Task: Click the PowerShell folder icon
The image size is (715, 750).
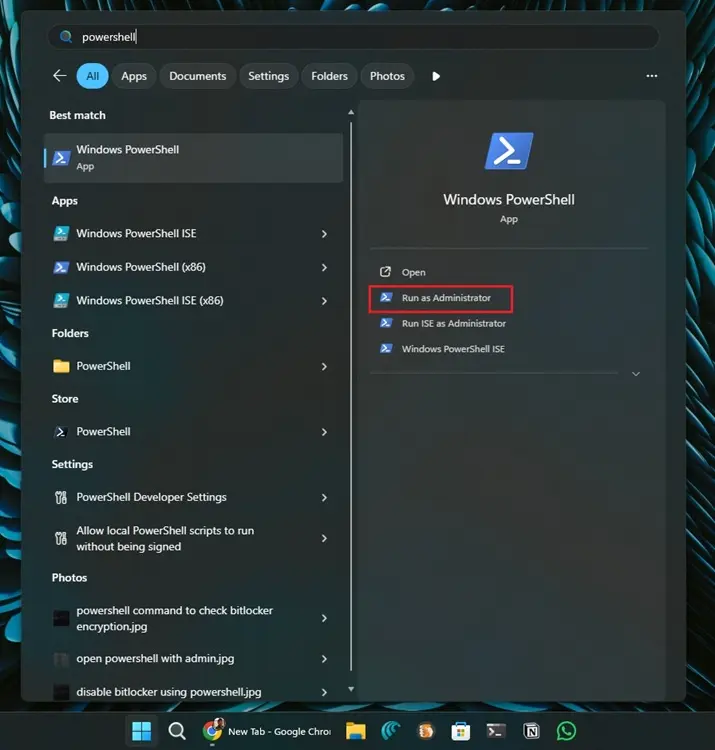Action: coord(61,366)
